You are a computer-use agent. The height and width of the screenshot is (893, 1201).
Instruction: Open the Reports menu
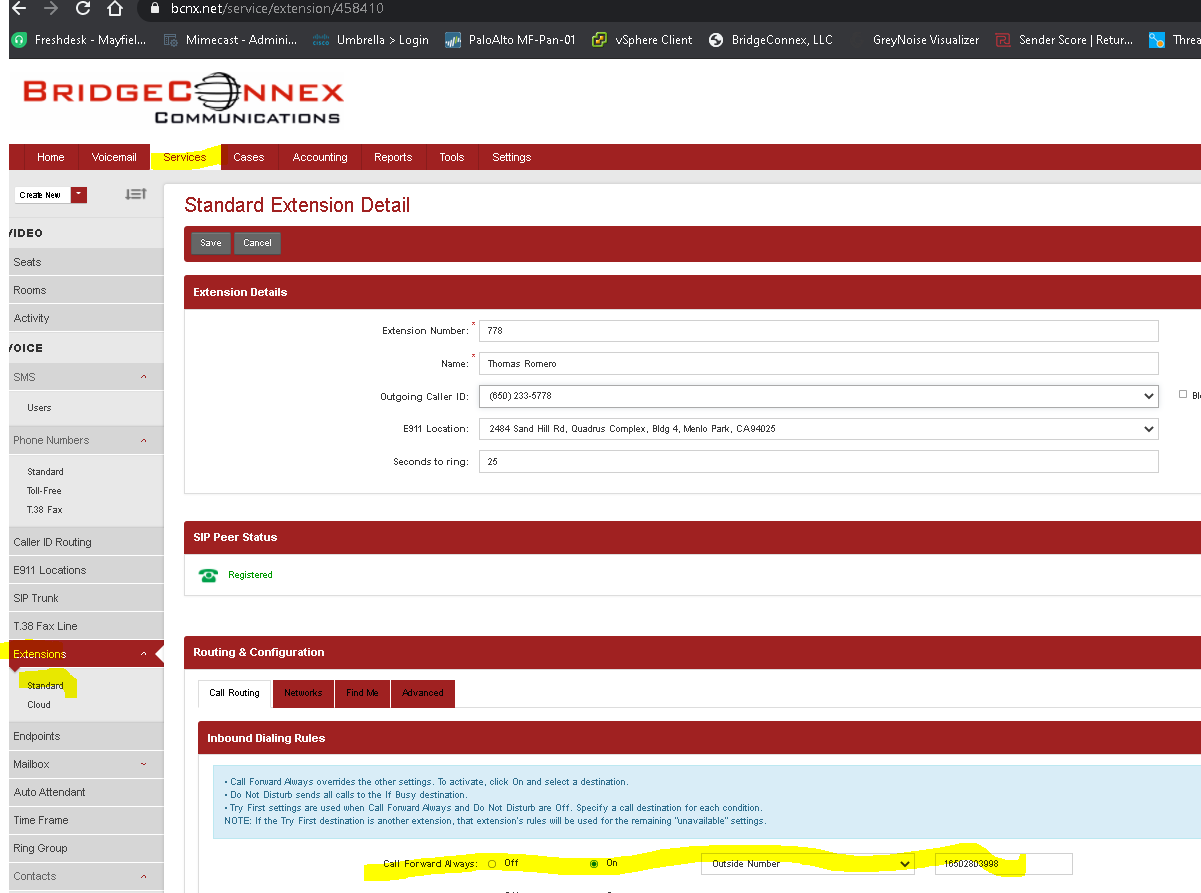click(x=393, y=157)
